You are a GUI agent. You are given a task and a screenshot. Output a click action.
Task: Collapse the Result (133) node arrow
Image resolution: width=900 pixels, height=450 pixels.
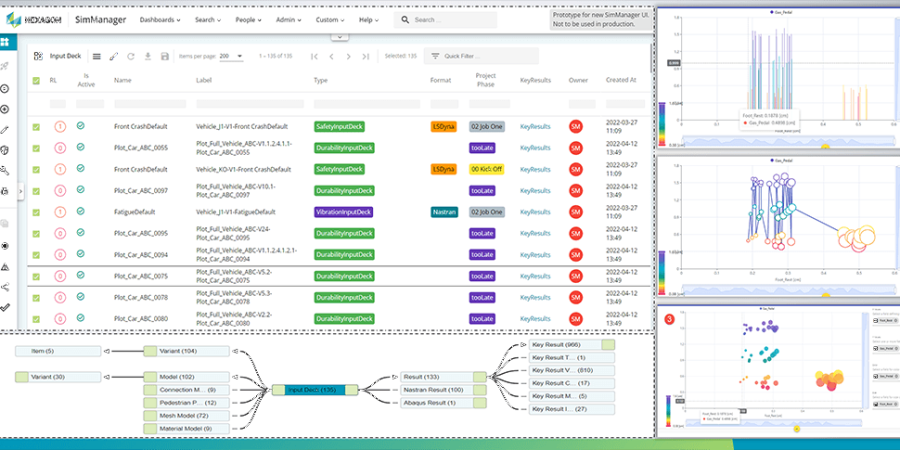point(394,377)
